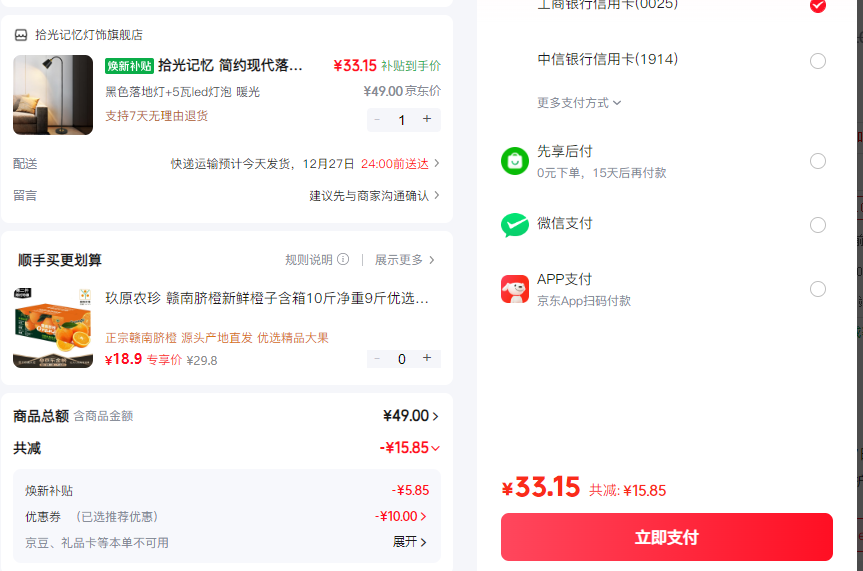The width and height of the screenshot is (863, 571).
Task: Select the 中信银行信用卡(1914) radio button
Action: (817, 61)
